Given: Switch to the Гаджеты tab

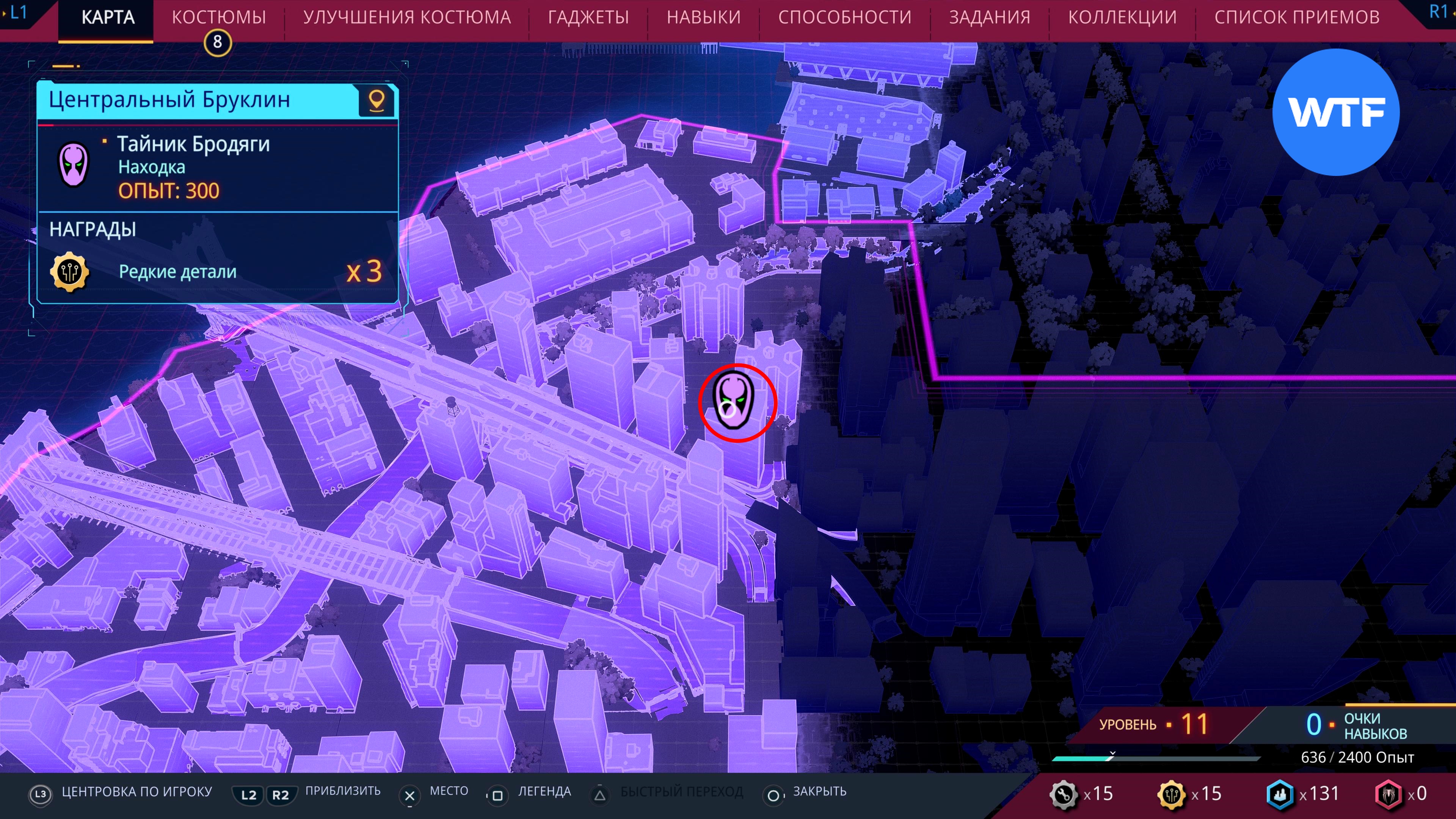Looking at the screenshot, I should pyautogui.click(x=588, y=17).
